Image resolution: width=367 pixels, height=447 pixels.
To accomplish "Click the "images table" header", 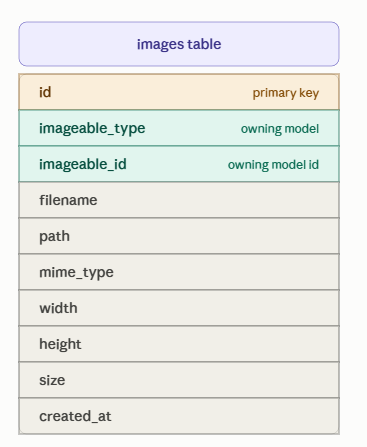I will click(x=179, y=44).
